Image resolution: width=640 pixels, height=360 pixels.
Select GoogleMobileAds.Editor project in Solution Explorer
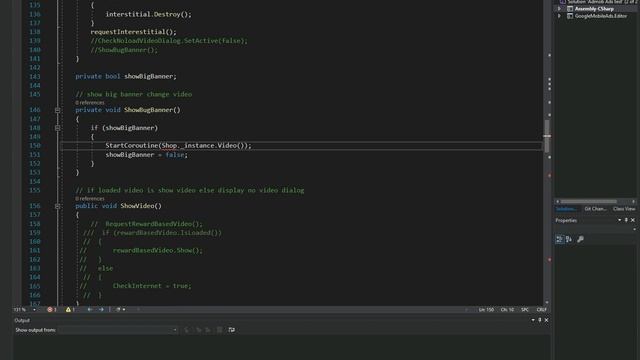601,16
